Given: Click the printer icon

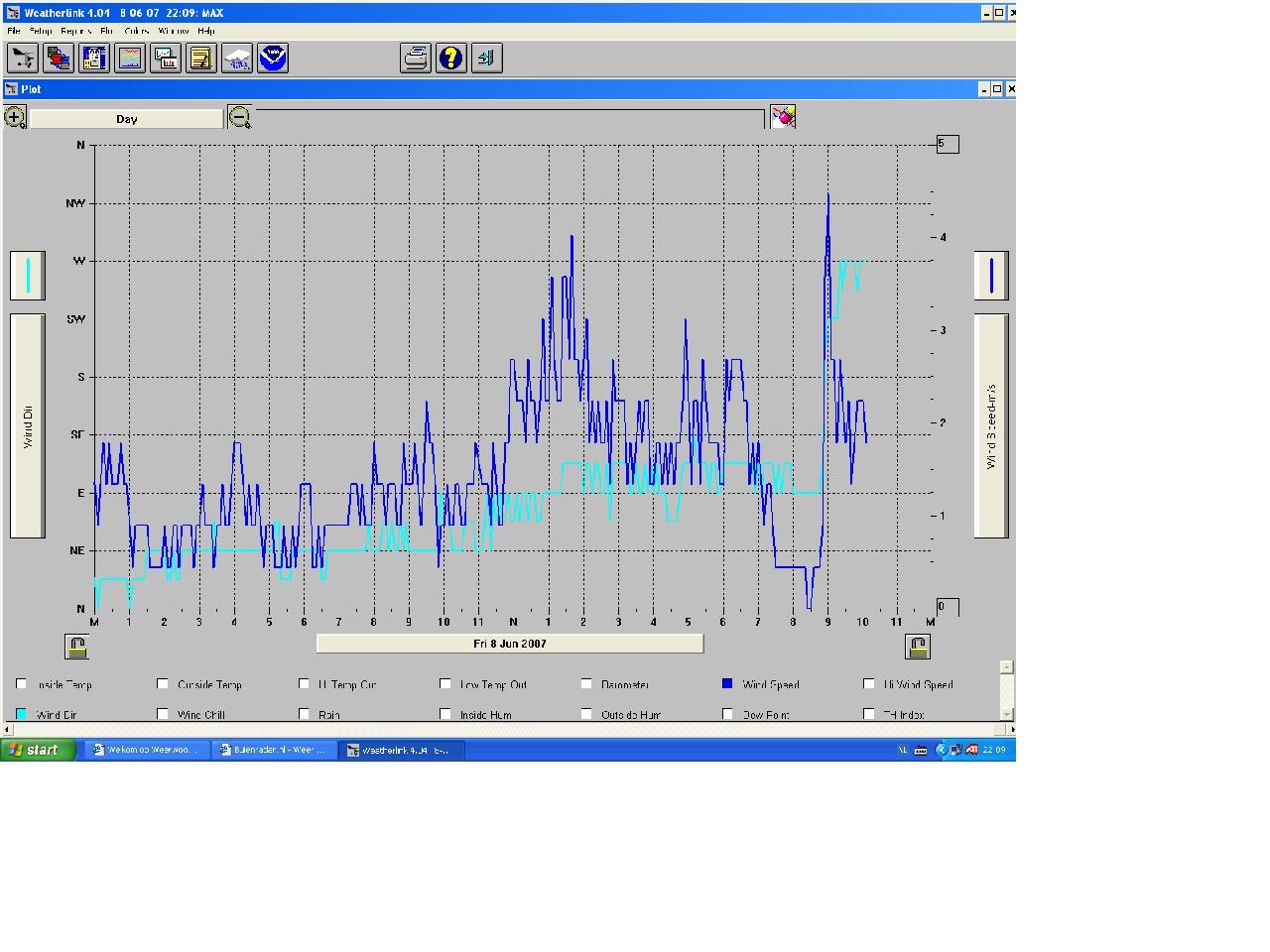Looking at the screenshot, I should (x=416, y=58).
